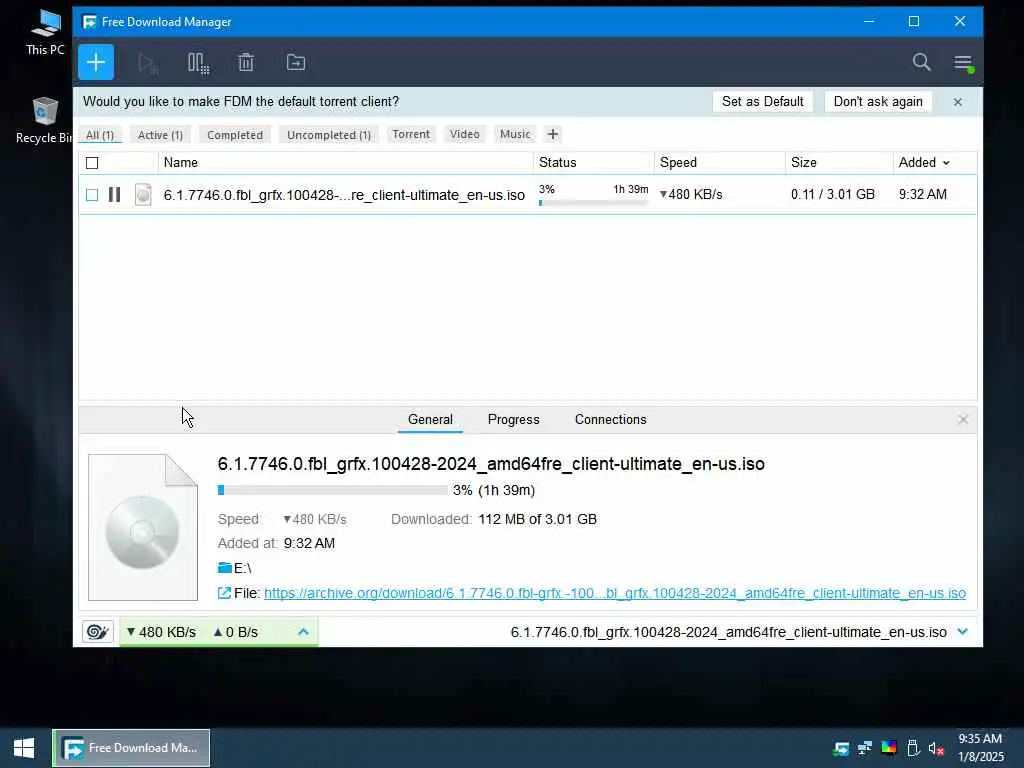Image resolution: width=1024 pixels, height=768 pixels.
Task: Click the E:\ destination folder icon
Action: pos(225,568)
